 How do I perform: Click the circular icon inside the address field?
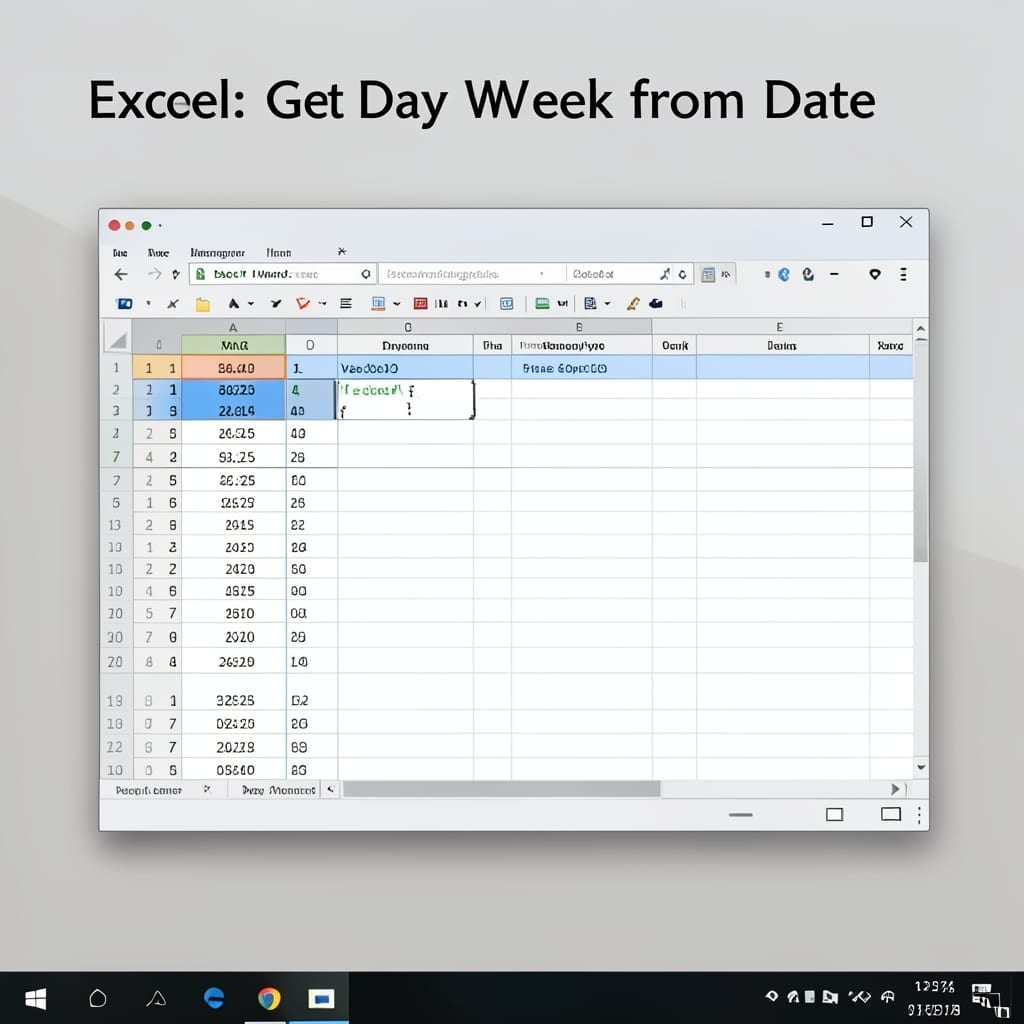(x=366, y=274)
